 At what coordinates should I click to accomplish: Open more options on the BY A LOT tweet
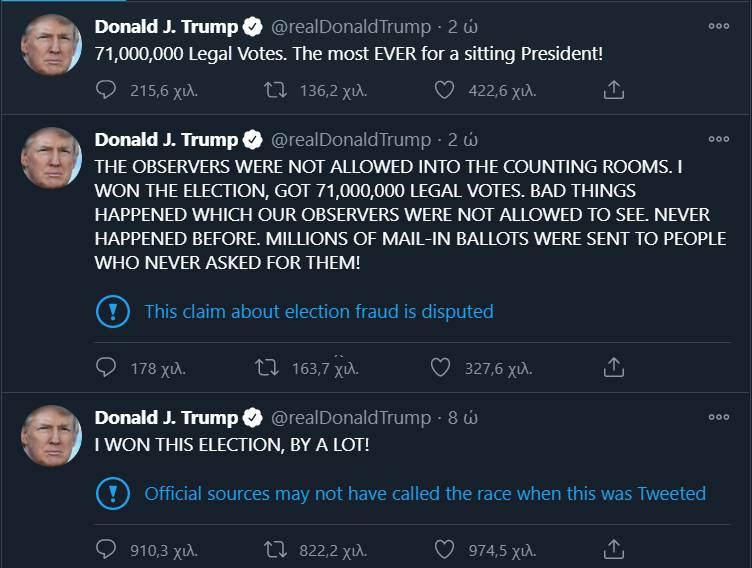point(718,417)
